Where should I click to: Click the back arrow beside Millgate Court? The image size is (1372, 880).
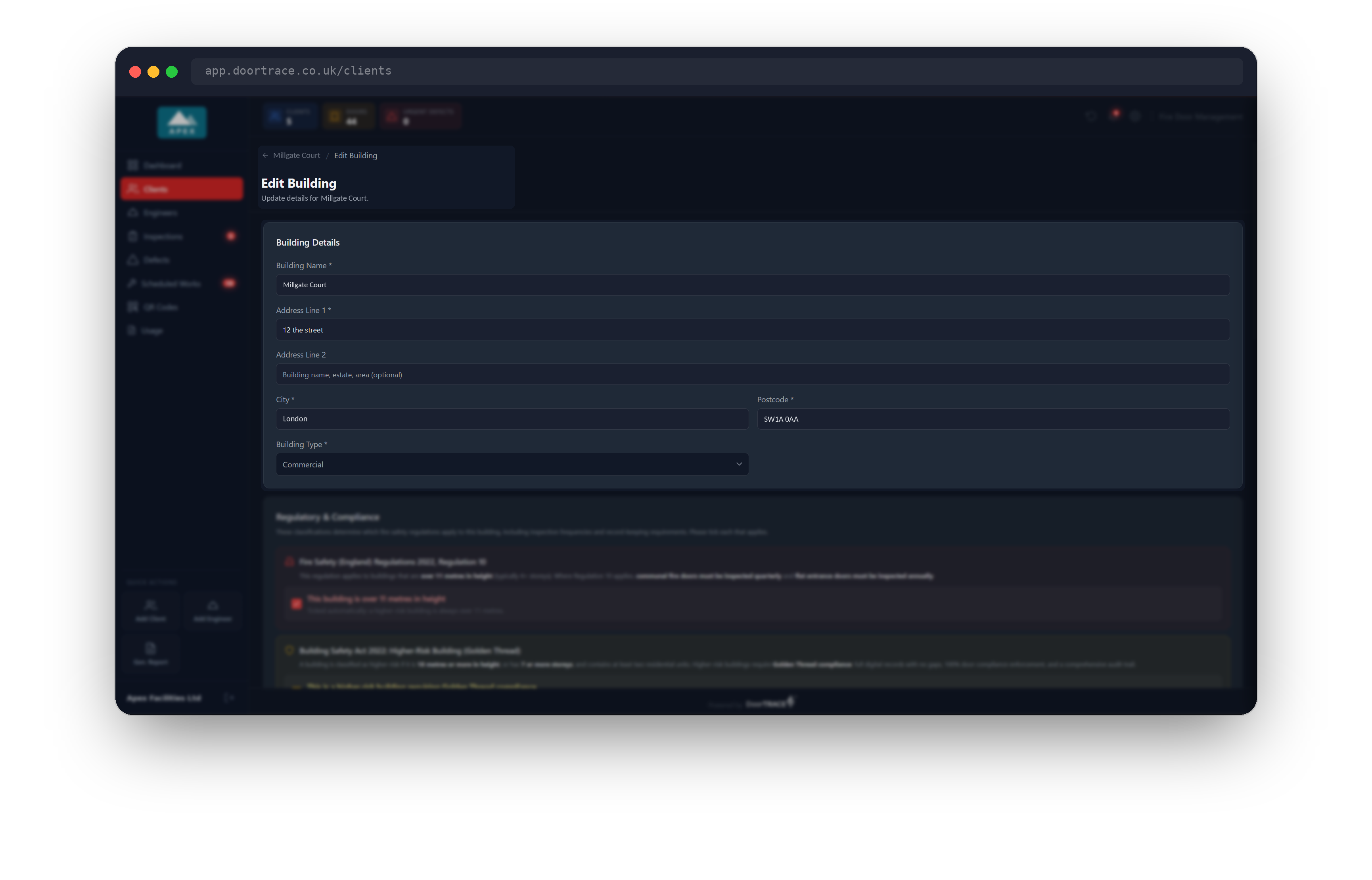(x=266, y=156)
